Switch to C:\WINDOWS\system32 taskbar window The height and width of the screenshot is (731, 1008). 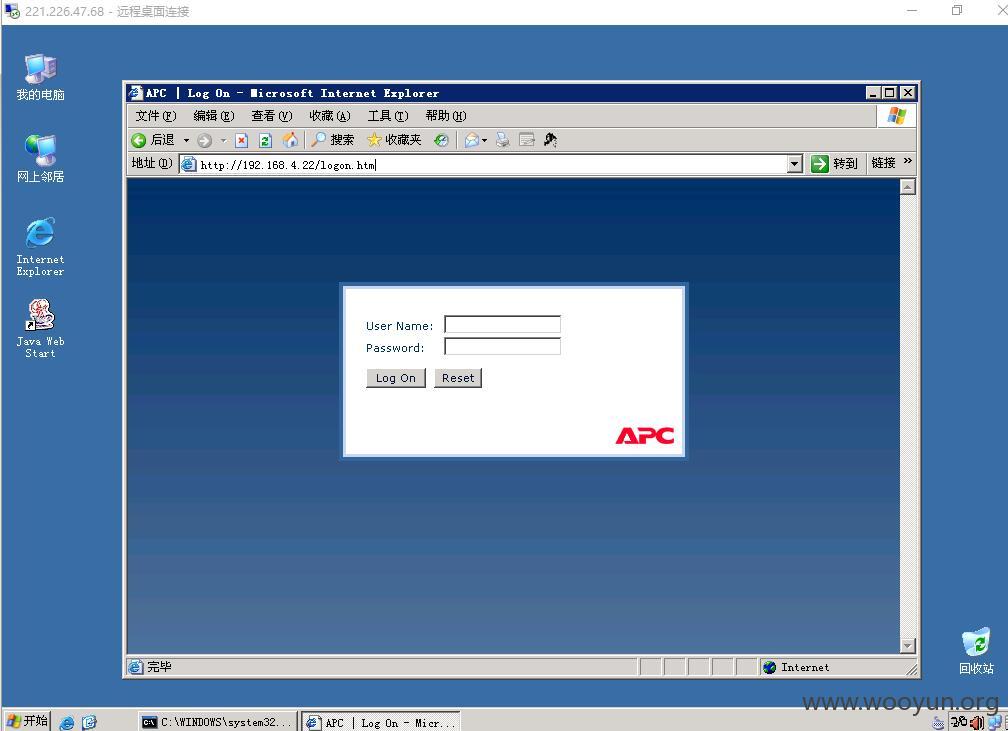tap(218, 722)
